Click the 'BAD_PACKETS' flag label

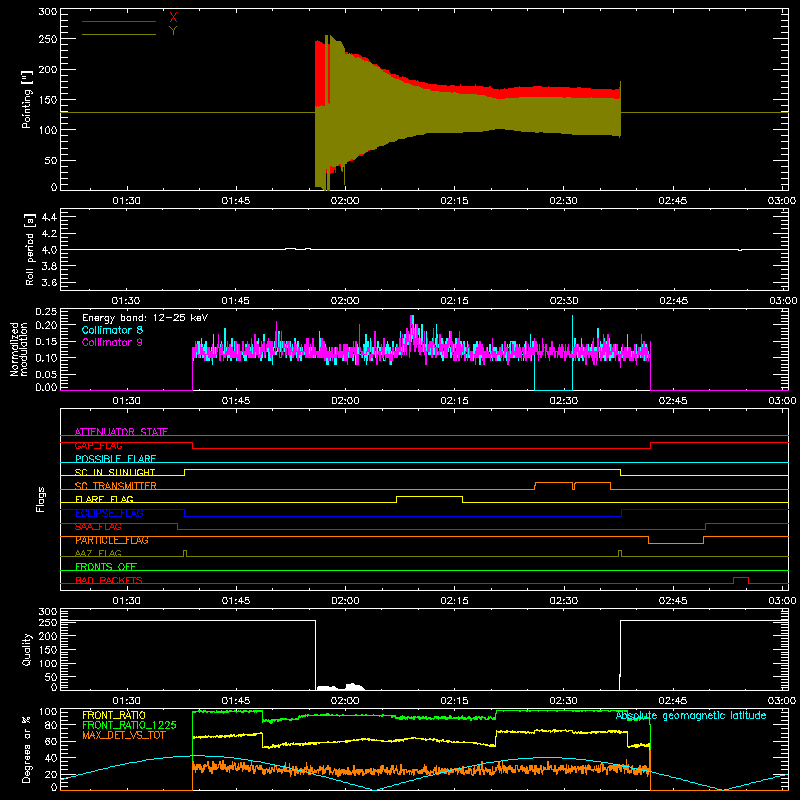pos(109,580)
